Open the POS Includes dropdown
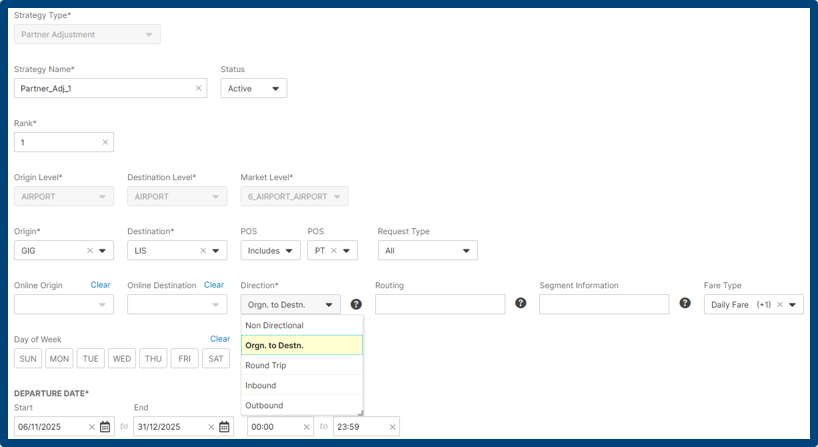Screen dimensions: 818x447 pos(270,250)
